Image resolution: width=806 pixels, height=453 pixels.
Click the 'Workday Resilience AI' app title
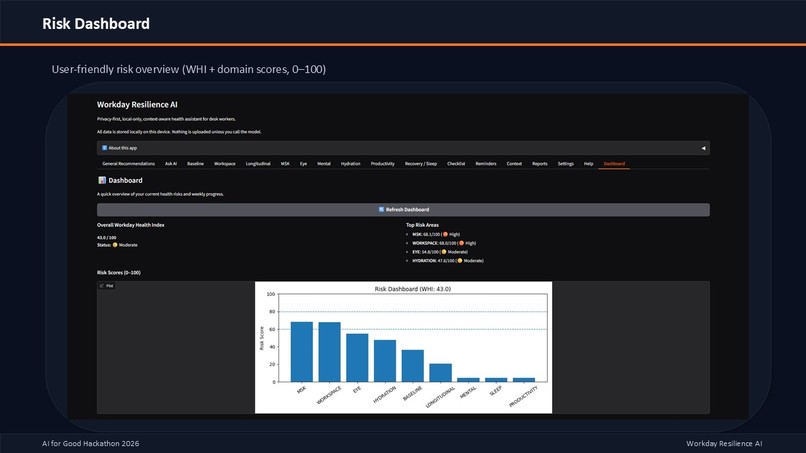point(137,104)
